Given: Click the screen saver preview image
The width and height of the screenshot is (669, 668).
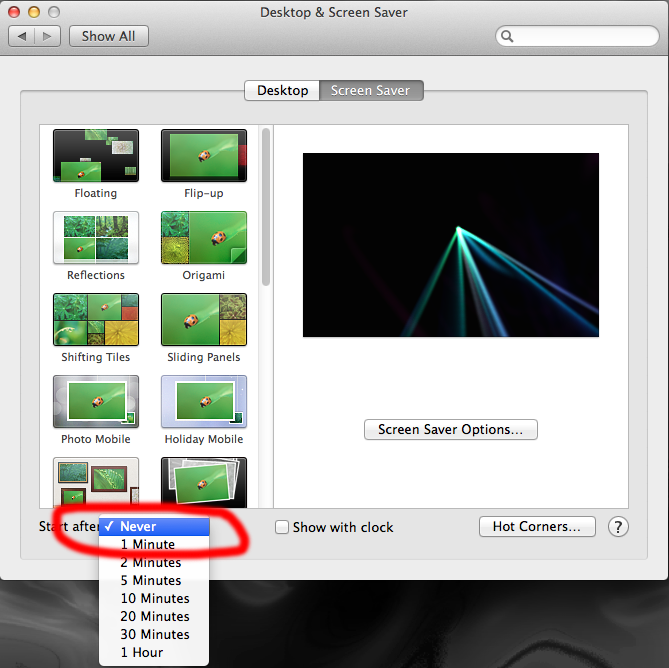Looking at the screenshot, I should click(x=451, y=245).
